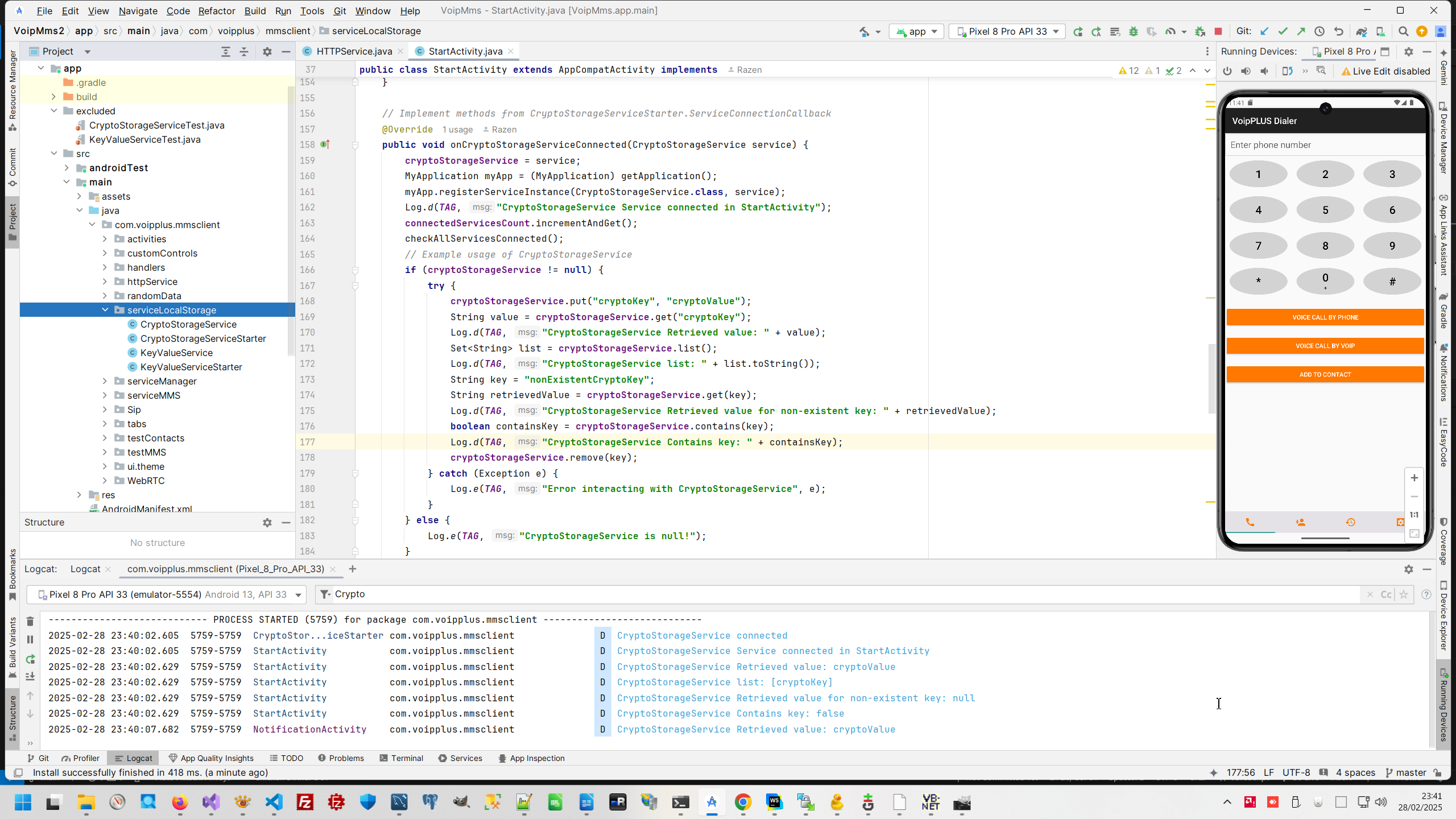Click the Git update project arrow
Image resolution: width=1456 pixels, height=819 pixels.
[1264, 31]
